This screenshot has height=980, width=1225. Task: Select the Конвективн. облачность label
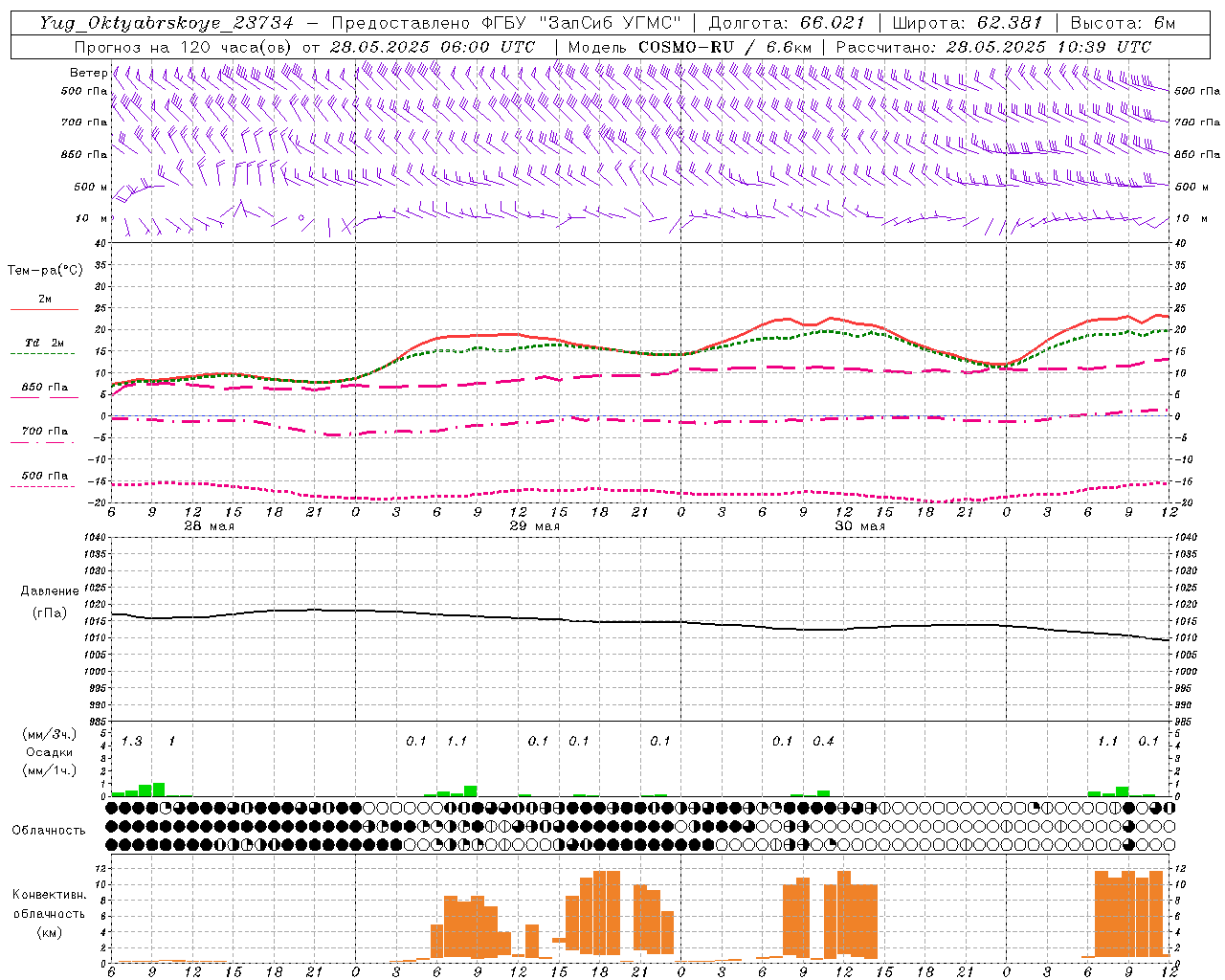(x=49, y=904)
